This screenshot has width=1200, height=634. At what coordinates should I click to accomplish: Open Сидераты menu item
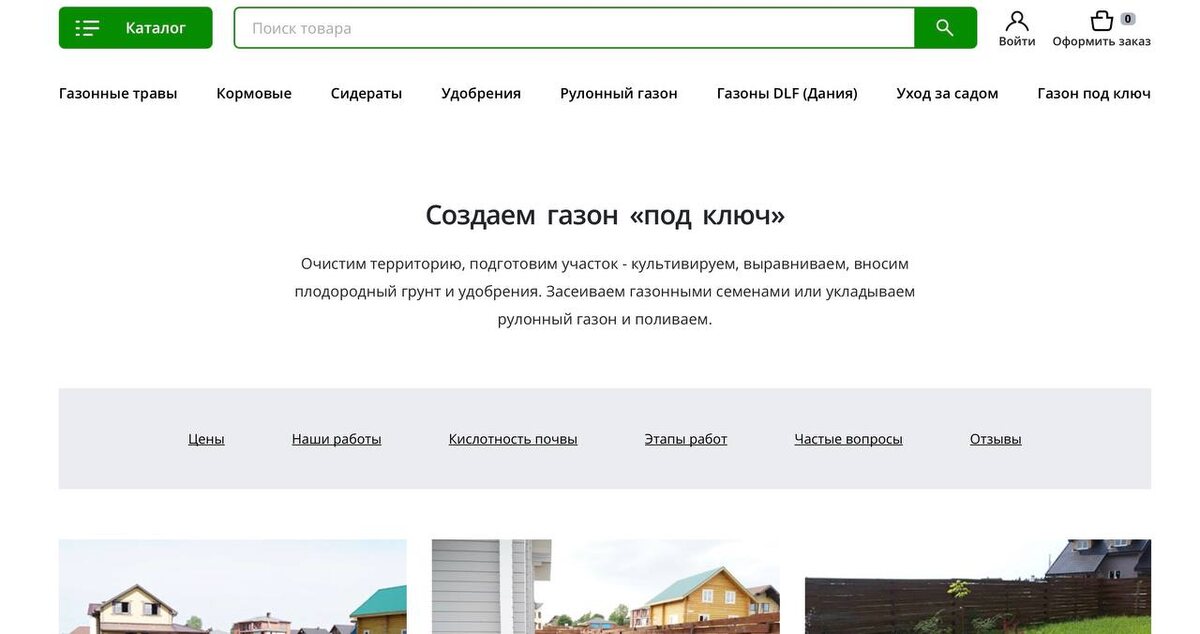pyautogui.click(x=366, y=93)
